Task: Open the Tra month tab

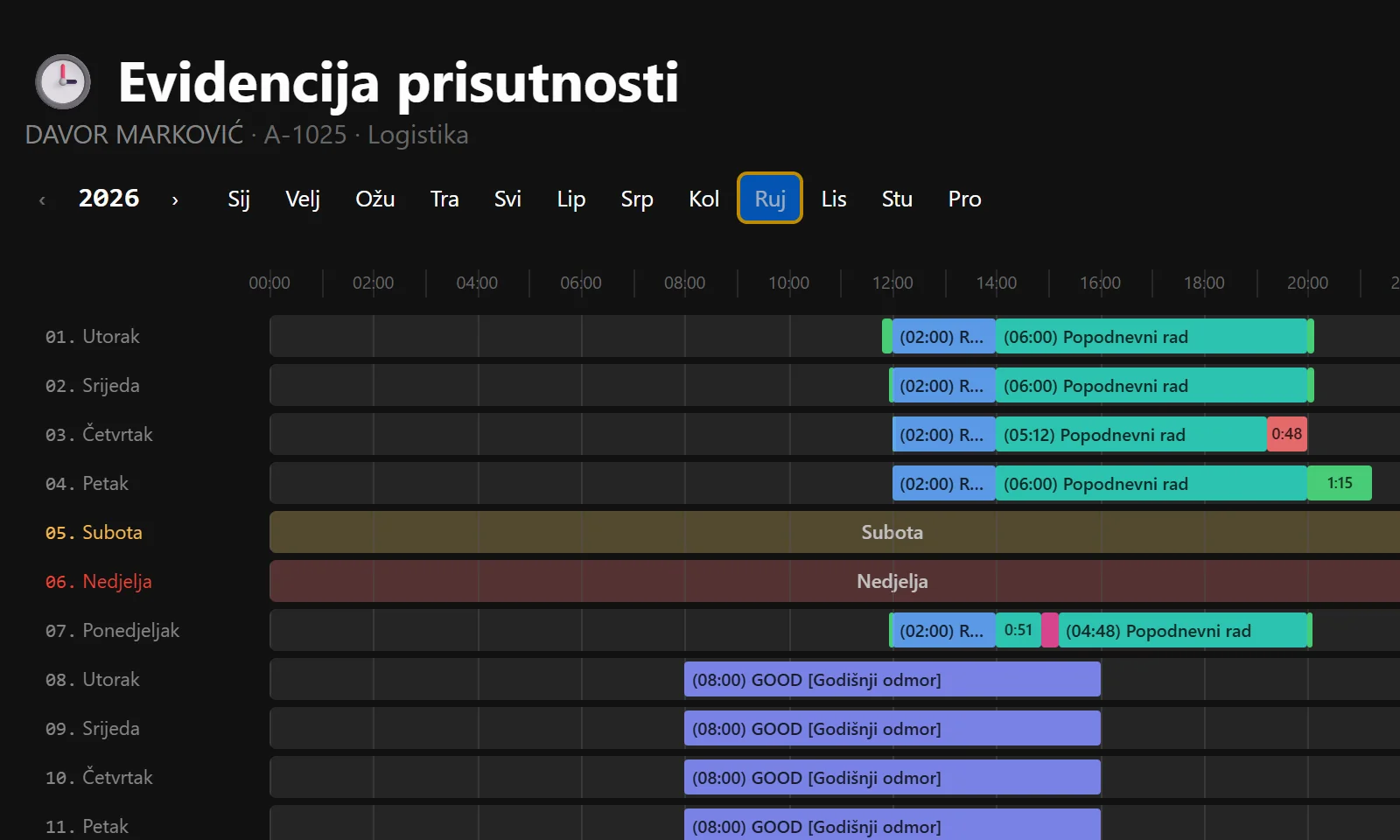Action: [x=444, y=199]
